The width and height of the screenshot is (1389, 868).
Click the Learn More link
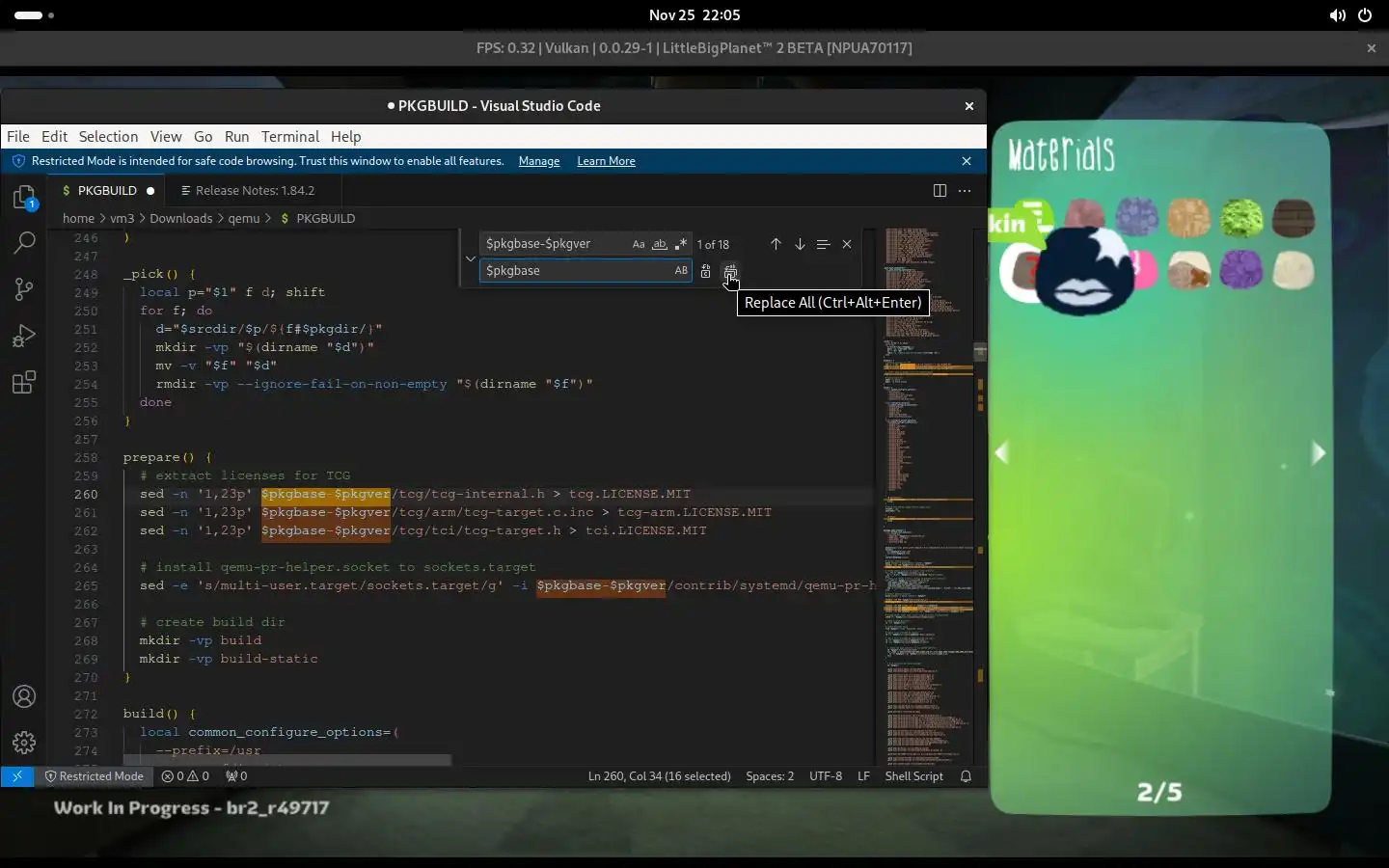pyautogui.click(x=606, y=161)
